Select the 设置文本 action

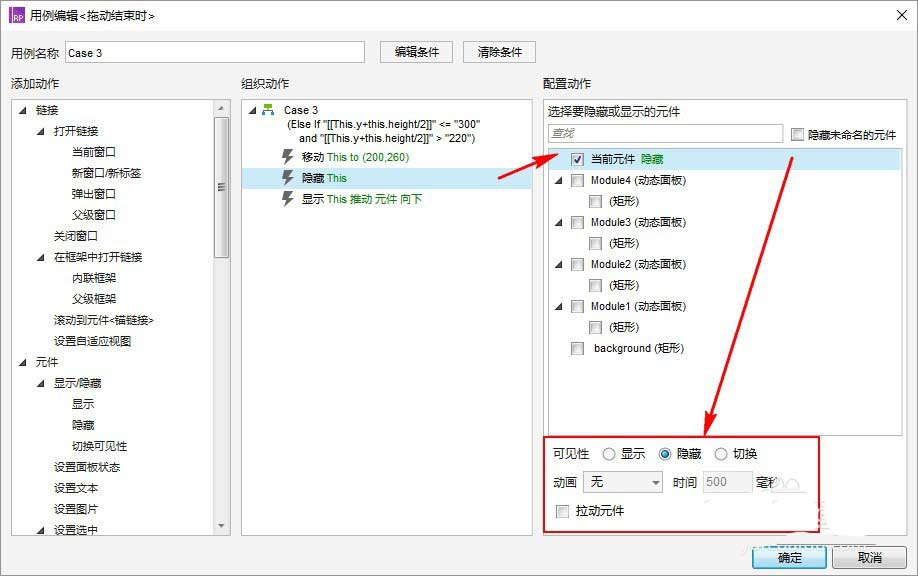(x=76, y=488)
